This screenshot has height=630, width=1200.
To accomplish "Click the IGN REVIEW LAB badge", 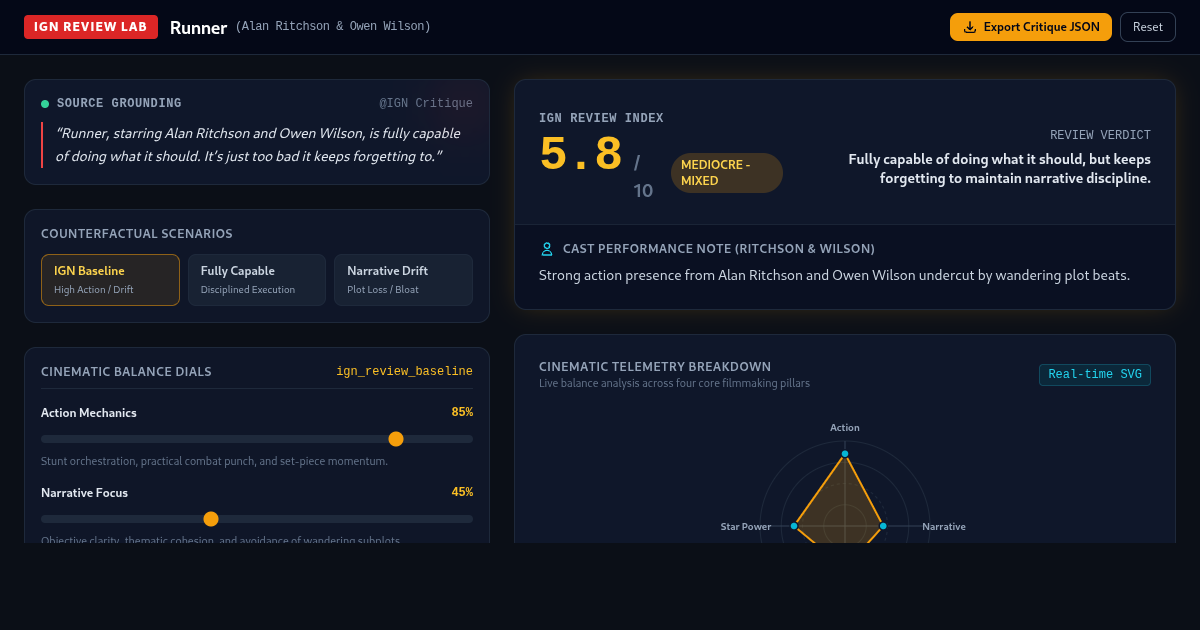I will 91,27.
